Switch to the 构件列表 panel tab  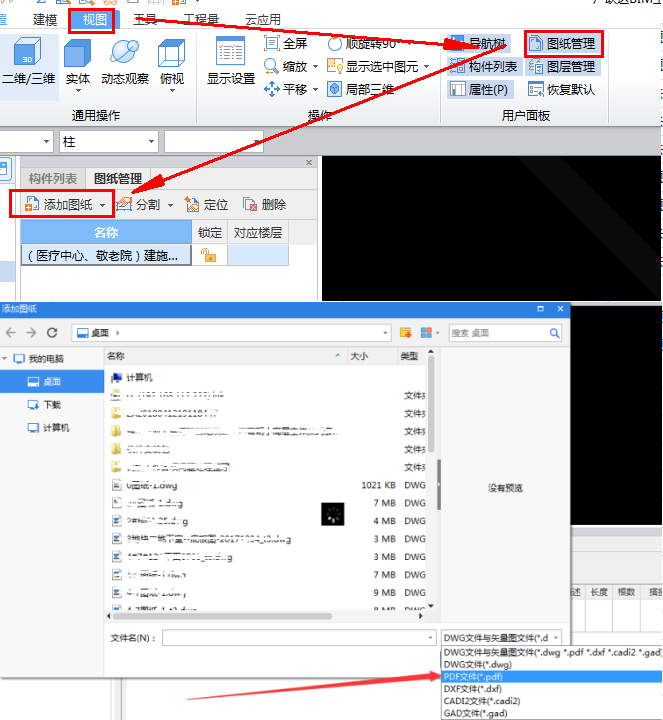tap(53, 178)
